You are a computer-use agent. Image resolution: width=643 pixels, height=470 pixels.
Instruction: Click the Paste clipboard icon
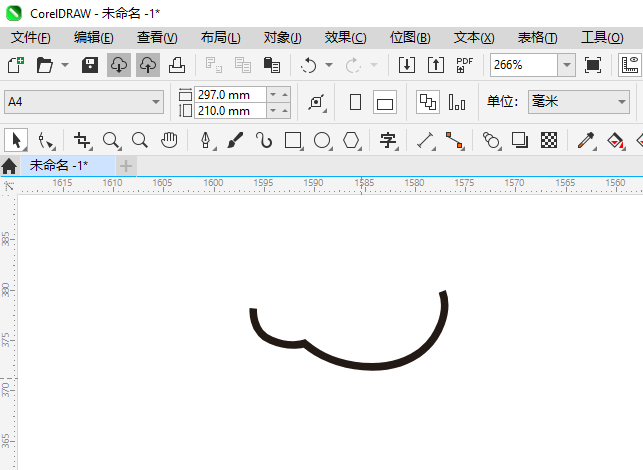271,65
